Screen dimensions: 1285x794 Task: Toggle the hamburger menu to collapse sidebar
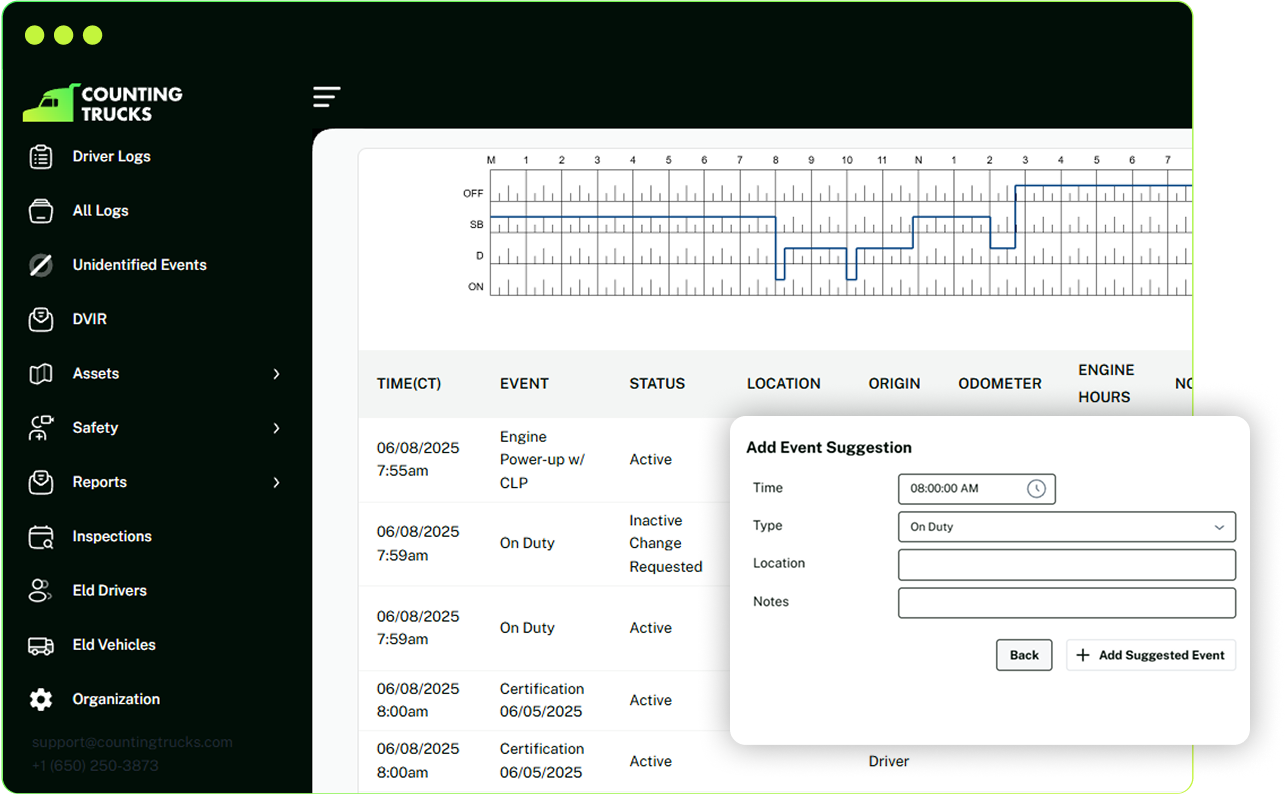[x=326, y=97]
